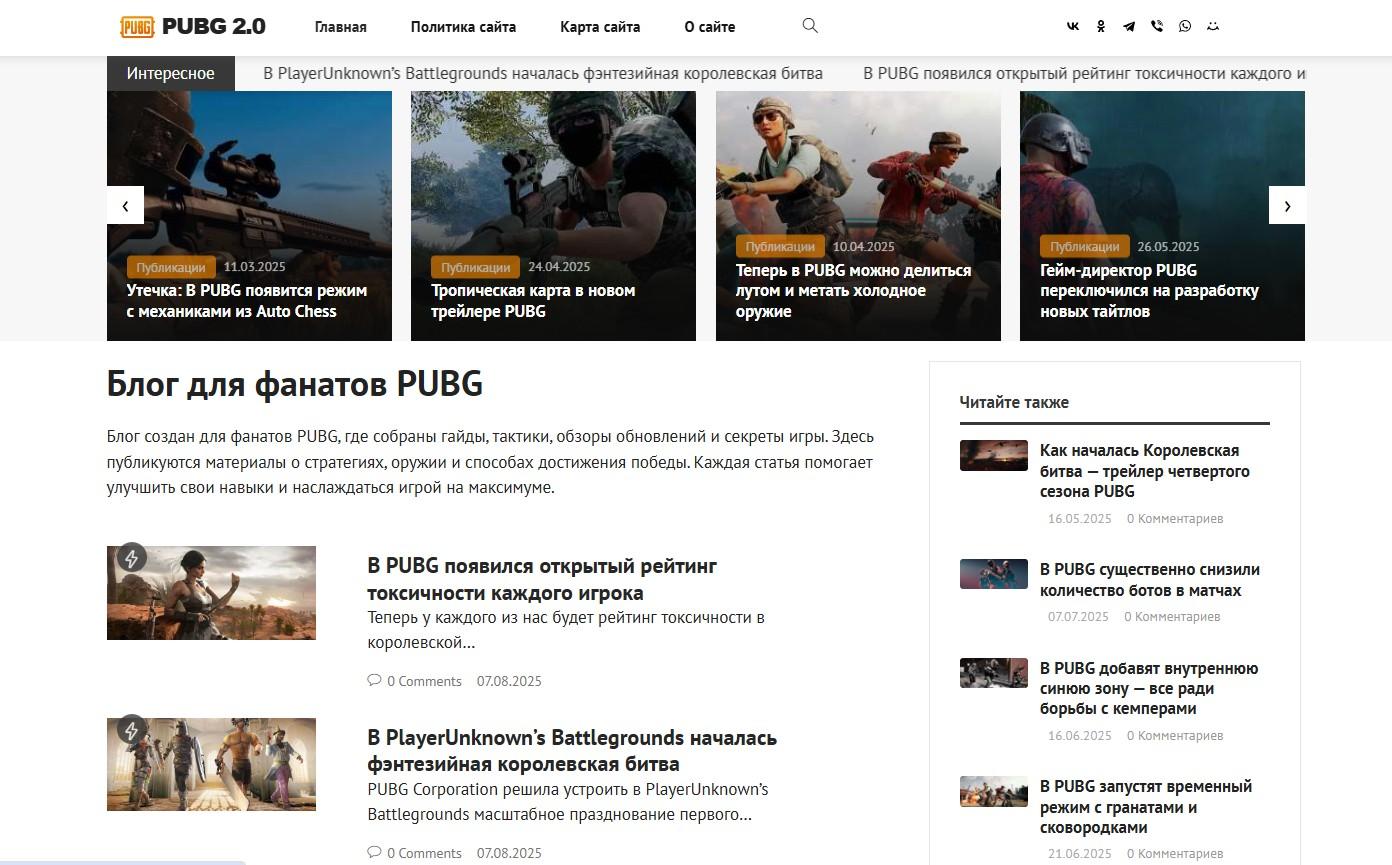Image resolution: width=1392 pixels, height=865 pixels.
Task: Open carousel article about sharing loot
Action: point(853,291)
